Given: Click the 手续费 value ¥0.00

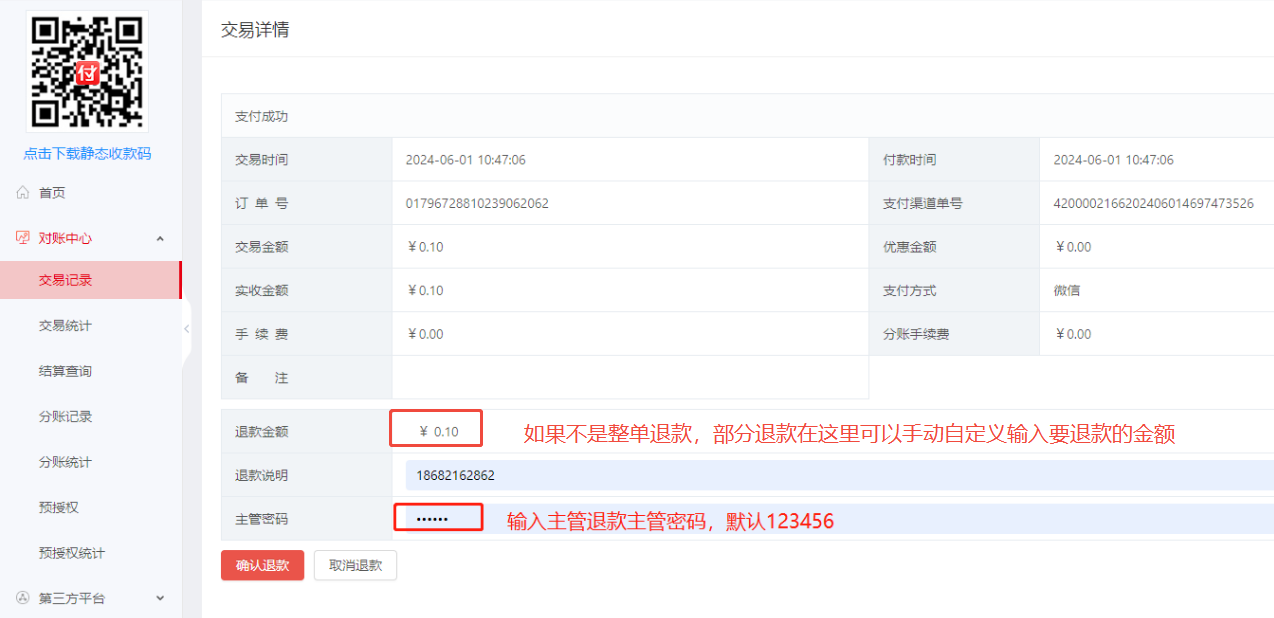Looking at the screenshot, I should pyautogui.click(x=425, y=334).
